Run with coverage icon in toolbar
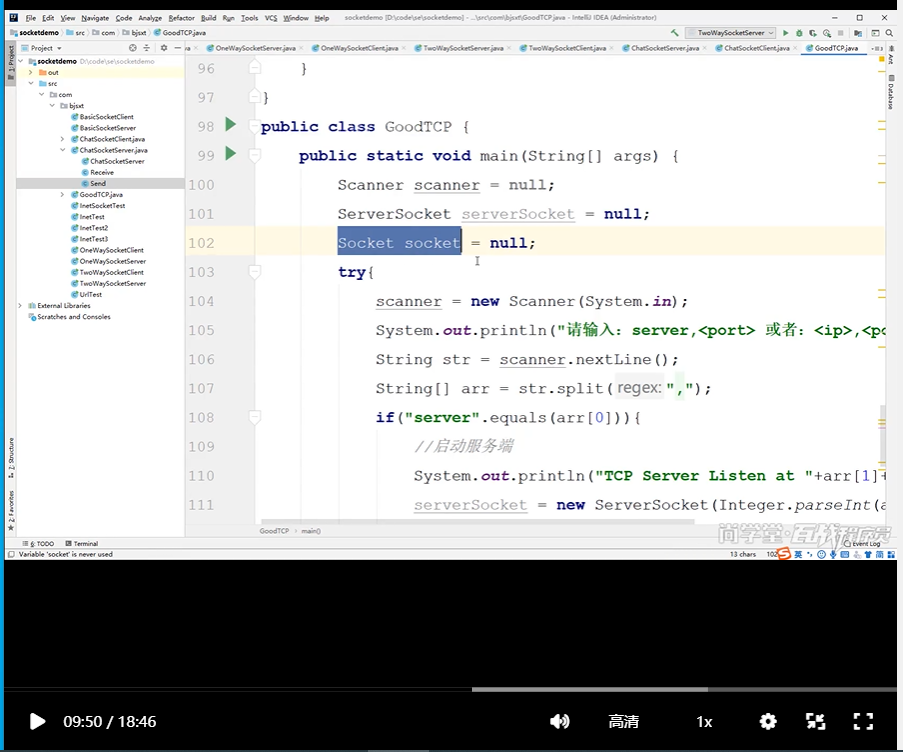Viewport: 903px width, 752px height. pyautogui.click(x=813, y=33)
